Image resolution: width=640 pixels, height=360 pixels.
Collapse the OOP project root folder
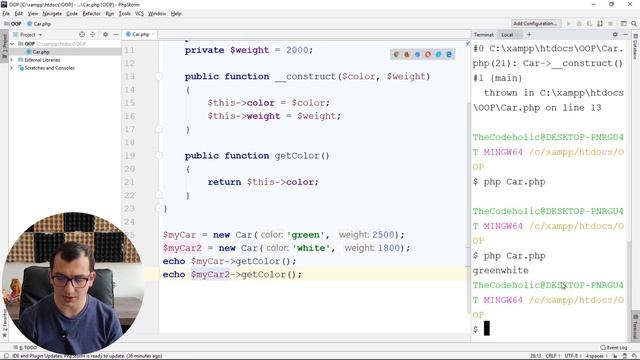tap(12, 44)
